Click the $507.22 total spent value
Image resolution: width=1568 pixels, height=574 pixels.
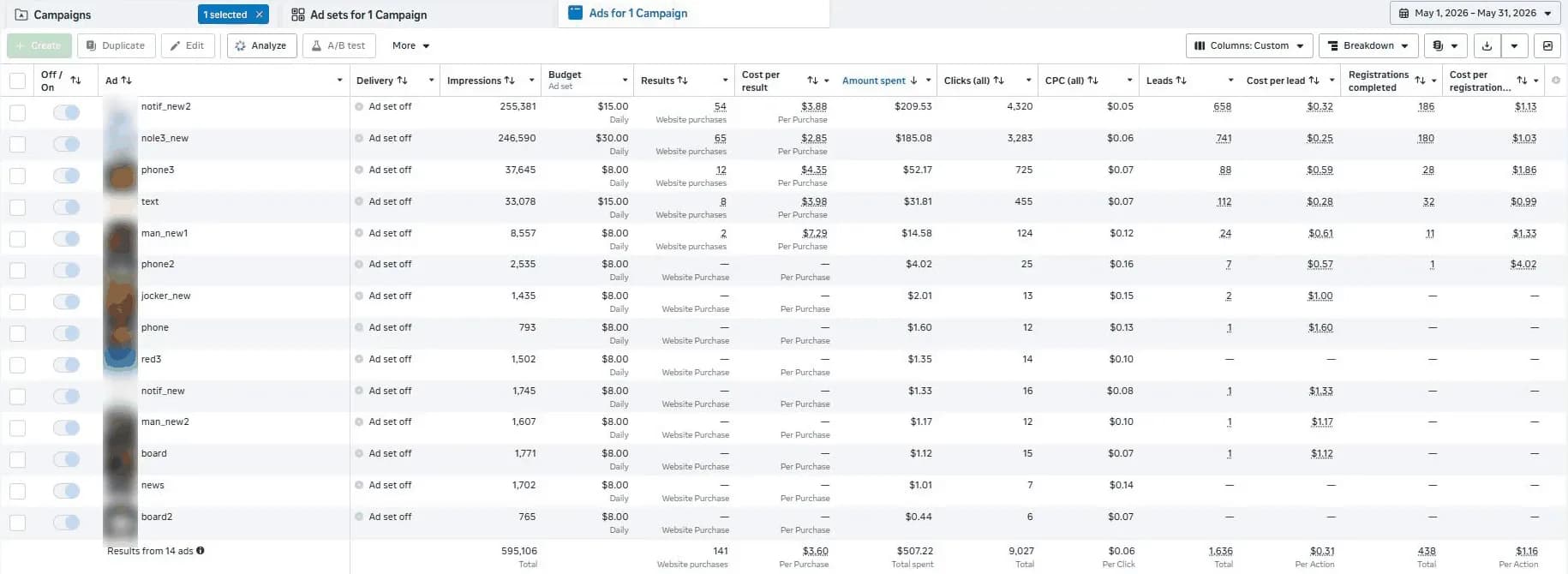pos(914,551)
